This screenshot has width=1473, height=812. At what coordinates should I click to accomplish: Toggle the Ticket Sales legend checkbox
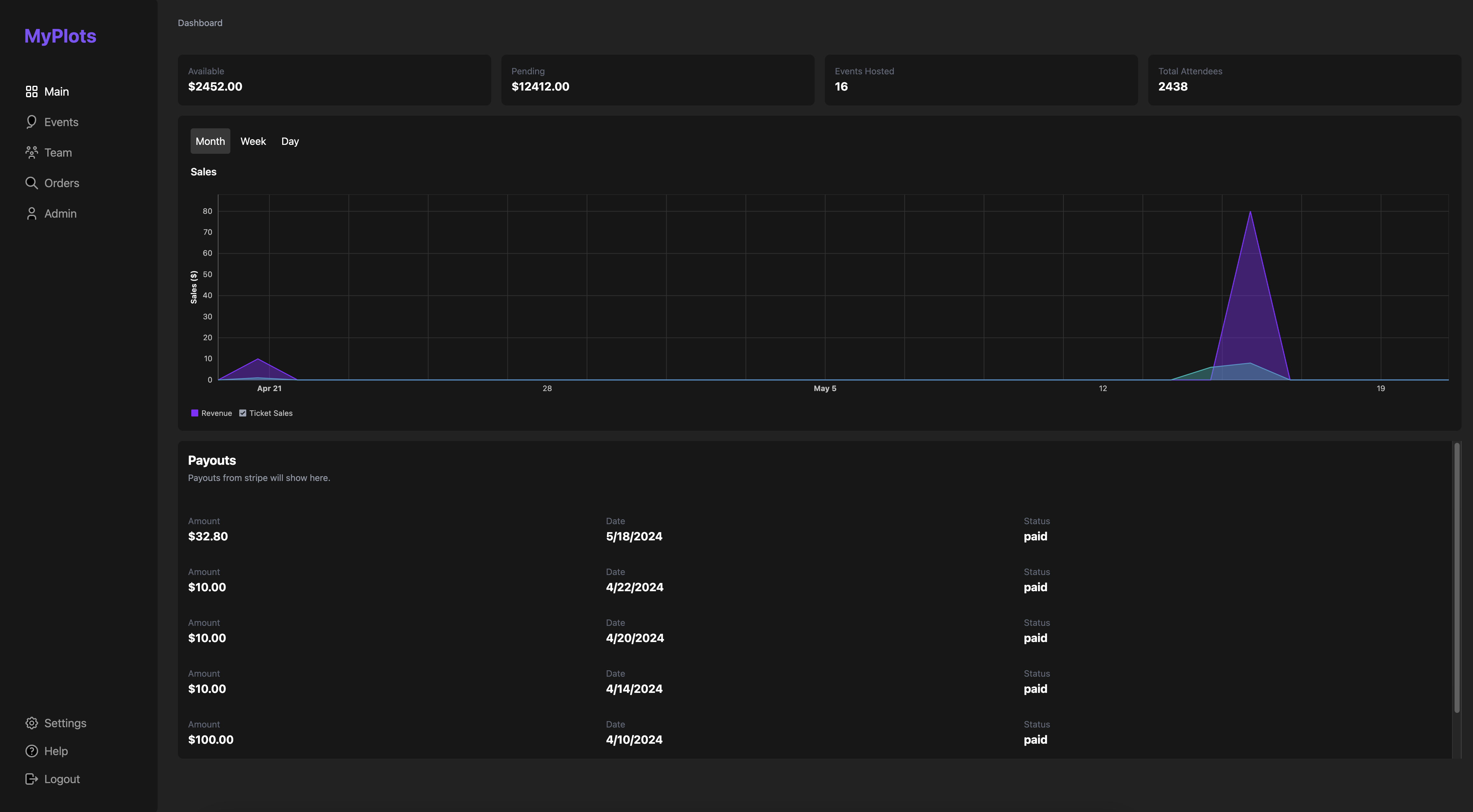242,413
